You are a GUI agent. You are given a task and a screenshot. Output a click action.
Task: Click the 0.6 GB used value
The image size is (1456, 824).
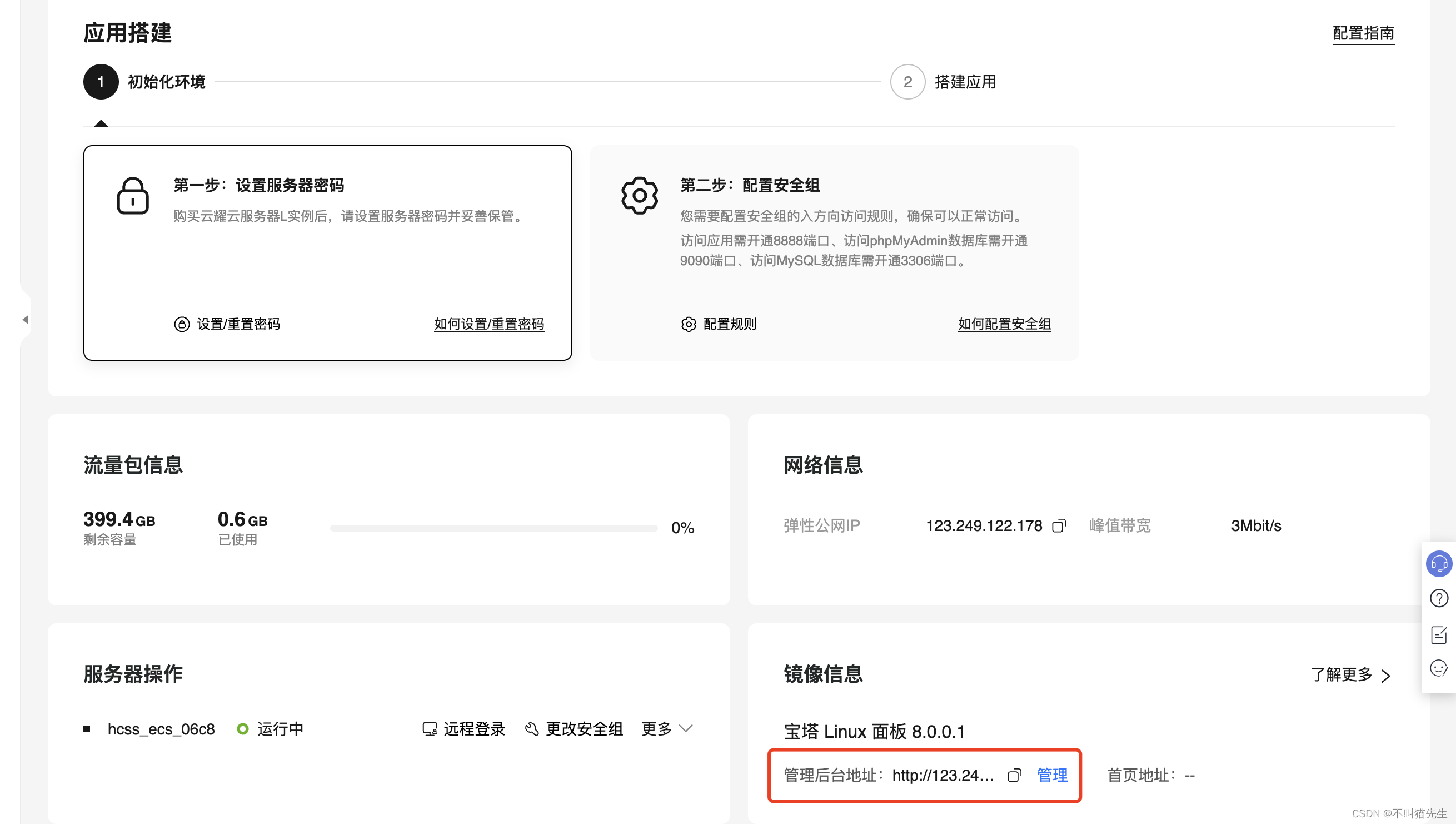point(243,519)
